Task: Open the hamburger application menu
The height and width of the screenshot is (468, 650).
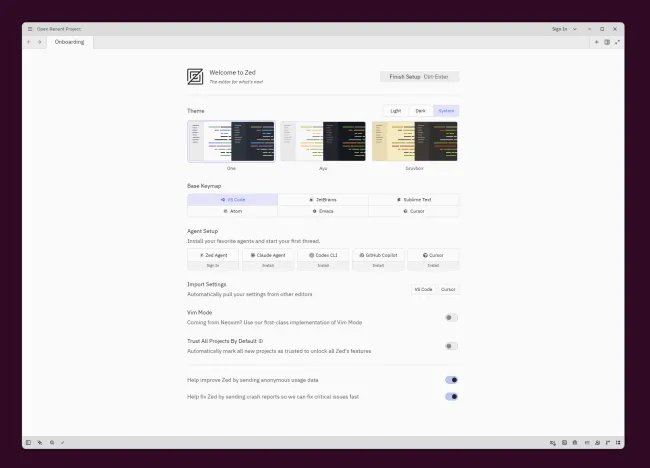Action: 30,29
